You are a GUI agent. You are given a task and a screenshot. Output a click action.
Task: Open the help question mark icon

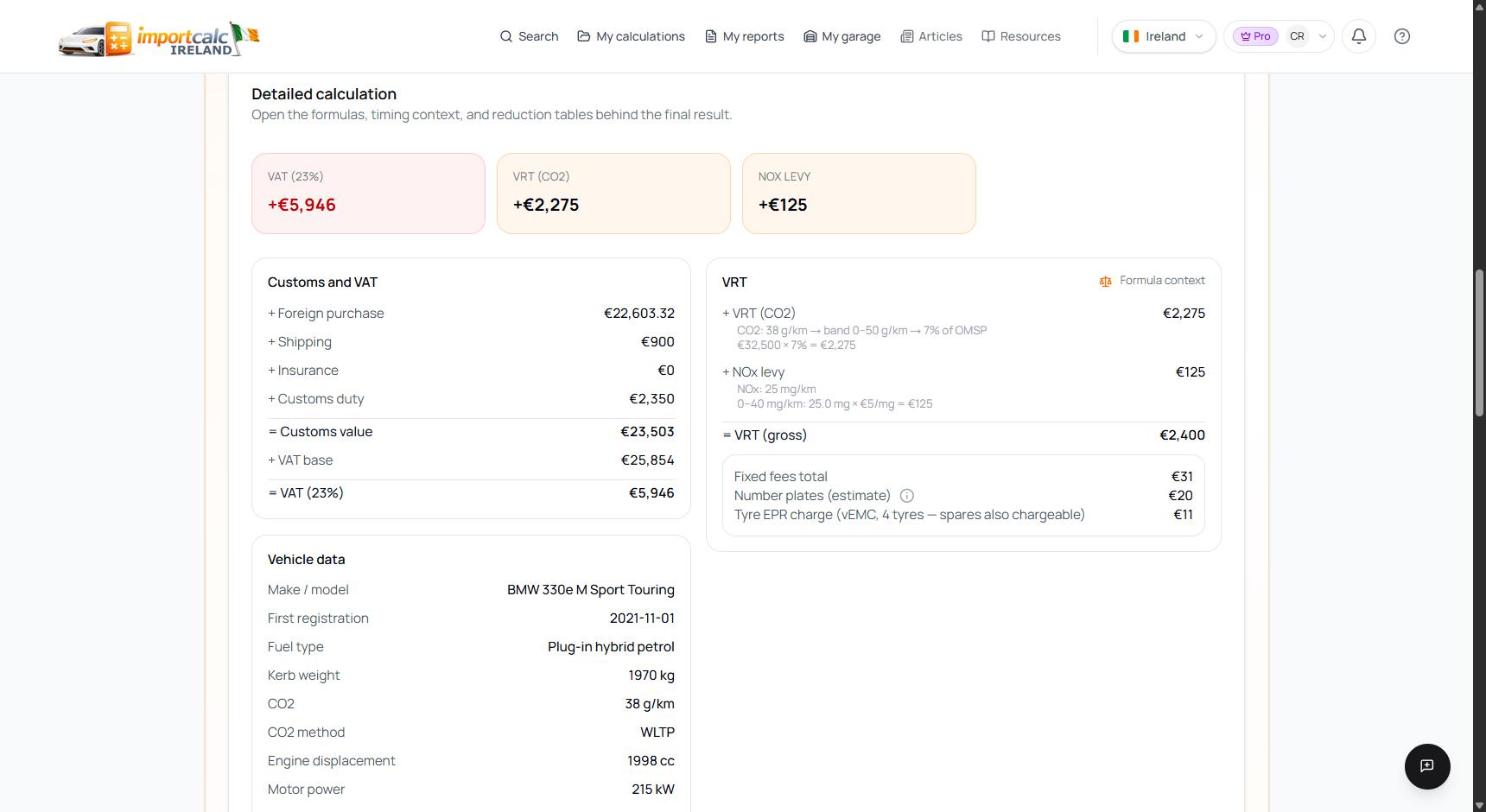(x=1402, y=36)
